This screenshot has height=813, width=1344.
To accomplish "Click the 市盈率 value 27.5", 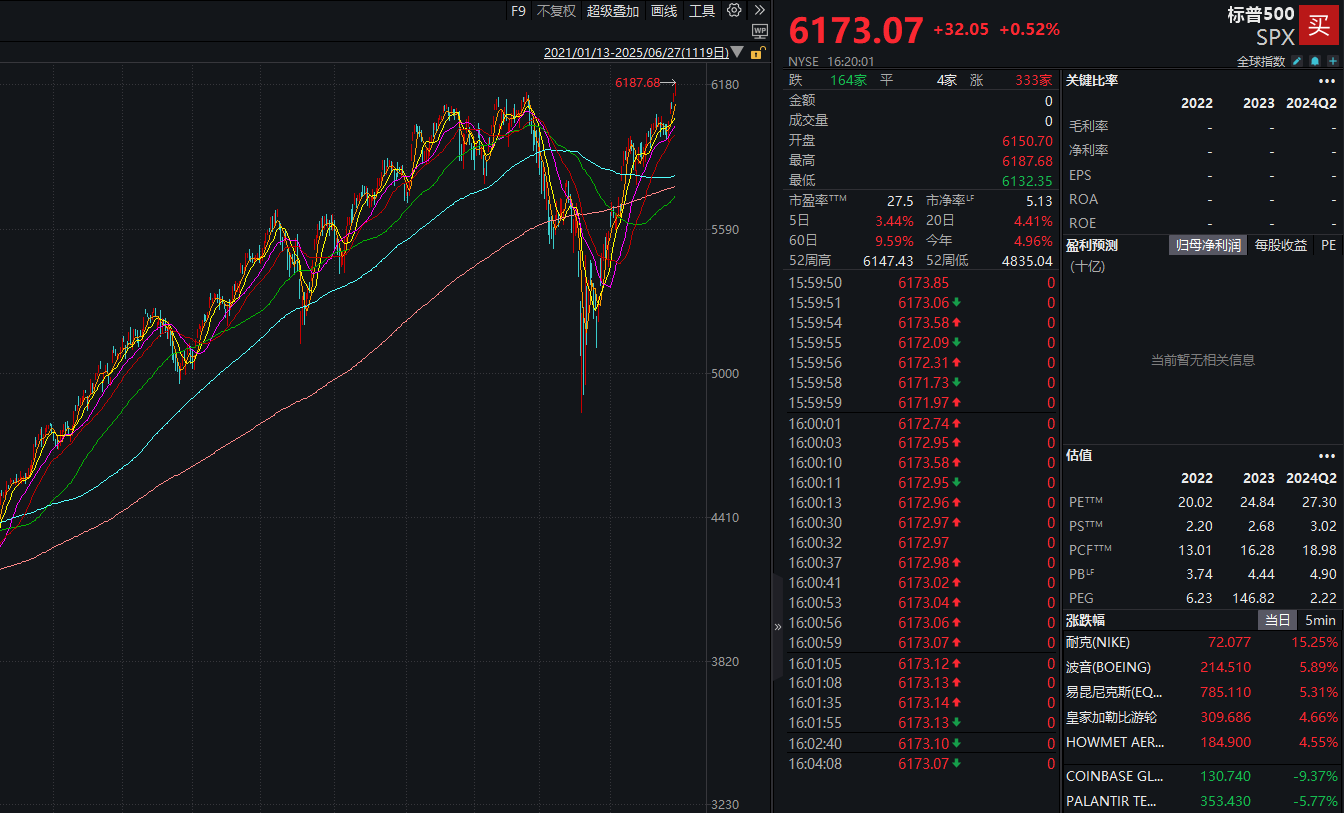I will point(901,201).
